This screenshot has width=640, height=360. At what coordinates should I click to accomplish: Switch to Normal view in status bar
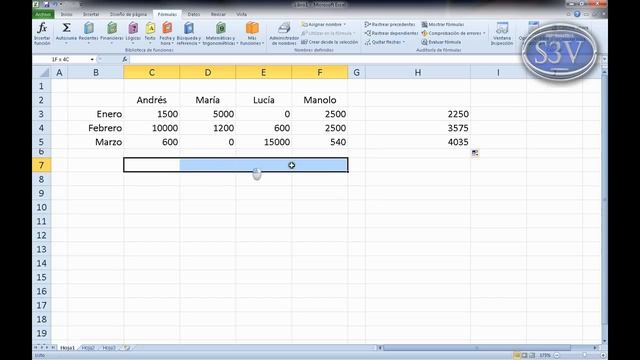coord(517,356)
